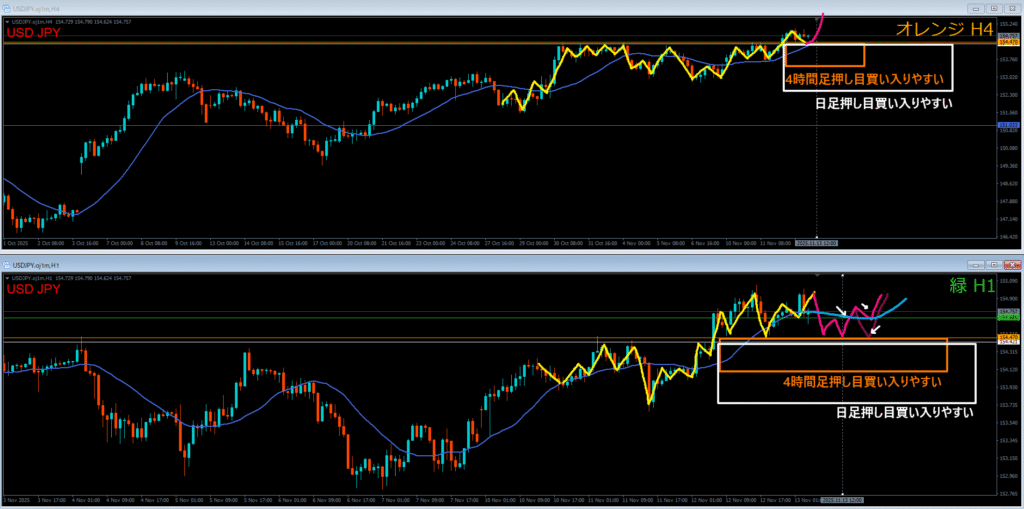Close the USDJPY H1 chart window
Screen dimensions: 1024x509
click(1012, 265)
